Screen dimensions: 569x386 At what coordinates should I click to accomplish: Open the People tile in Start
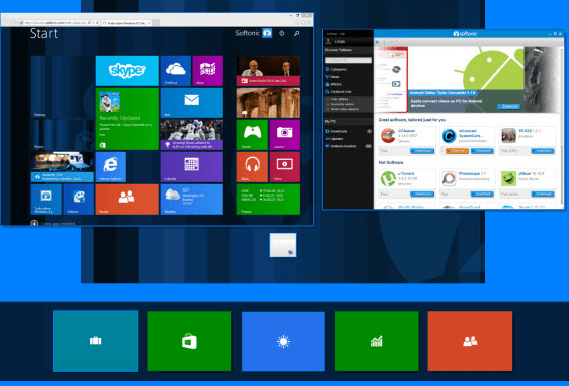127,199
